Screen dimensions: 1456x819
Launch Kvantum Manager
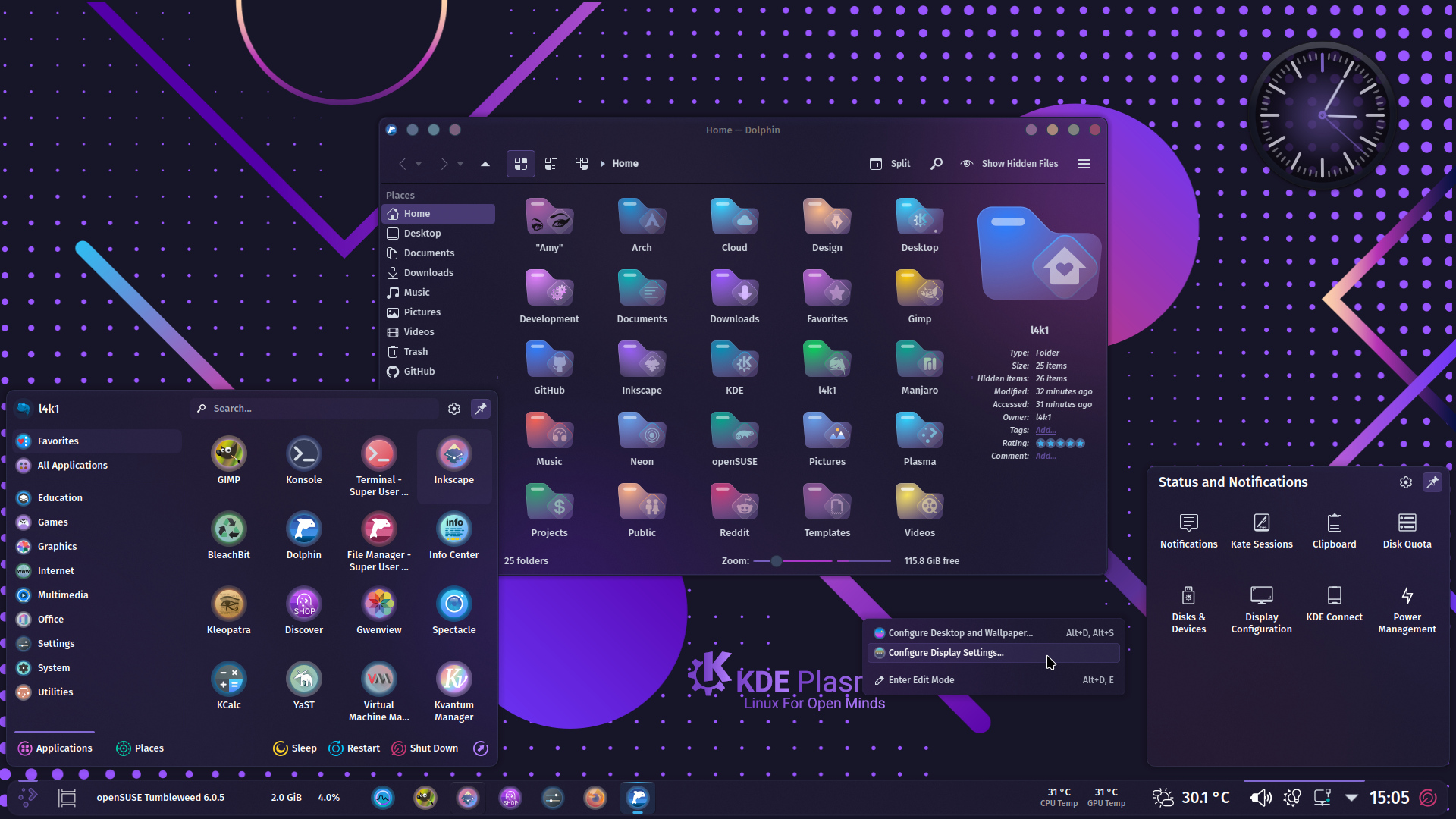pyautogui.click(x=454, y=691)
